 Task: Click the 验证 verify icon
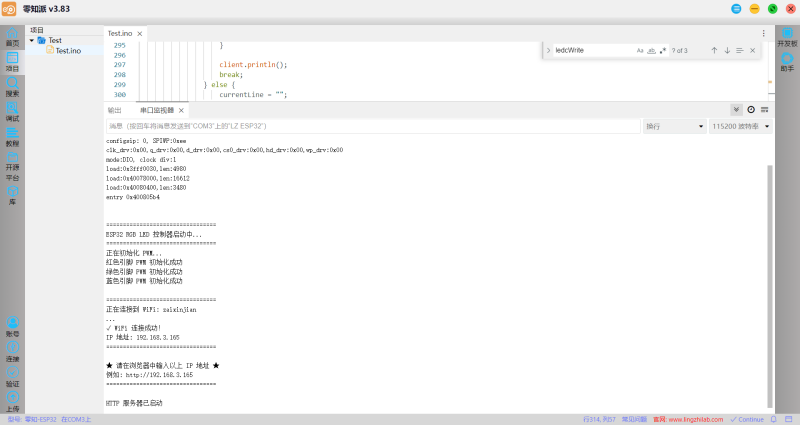(x=12, y=377)
